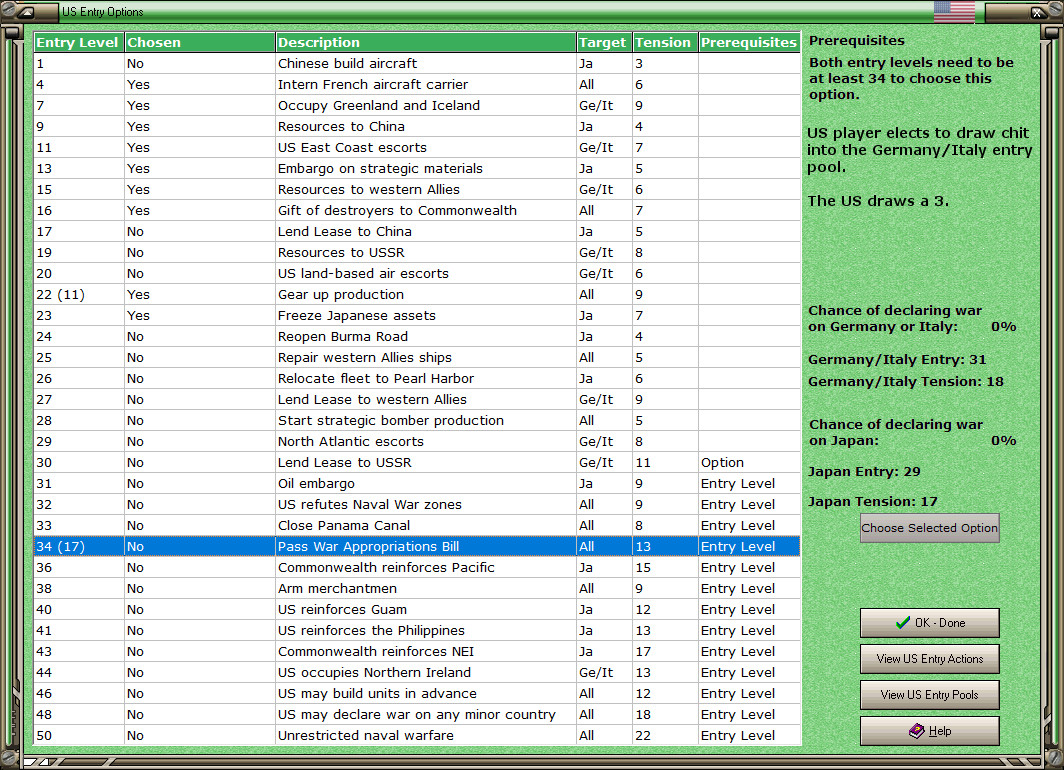Click tension value 18 in entry 48 row

coord(666,715)
